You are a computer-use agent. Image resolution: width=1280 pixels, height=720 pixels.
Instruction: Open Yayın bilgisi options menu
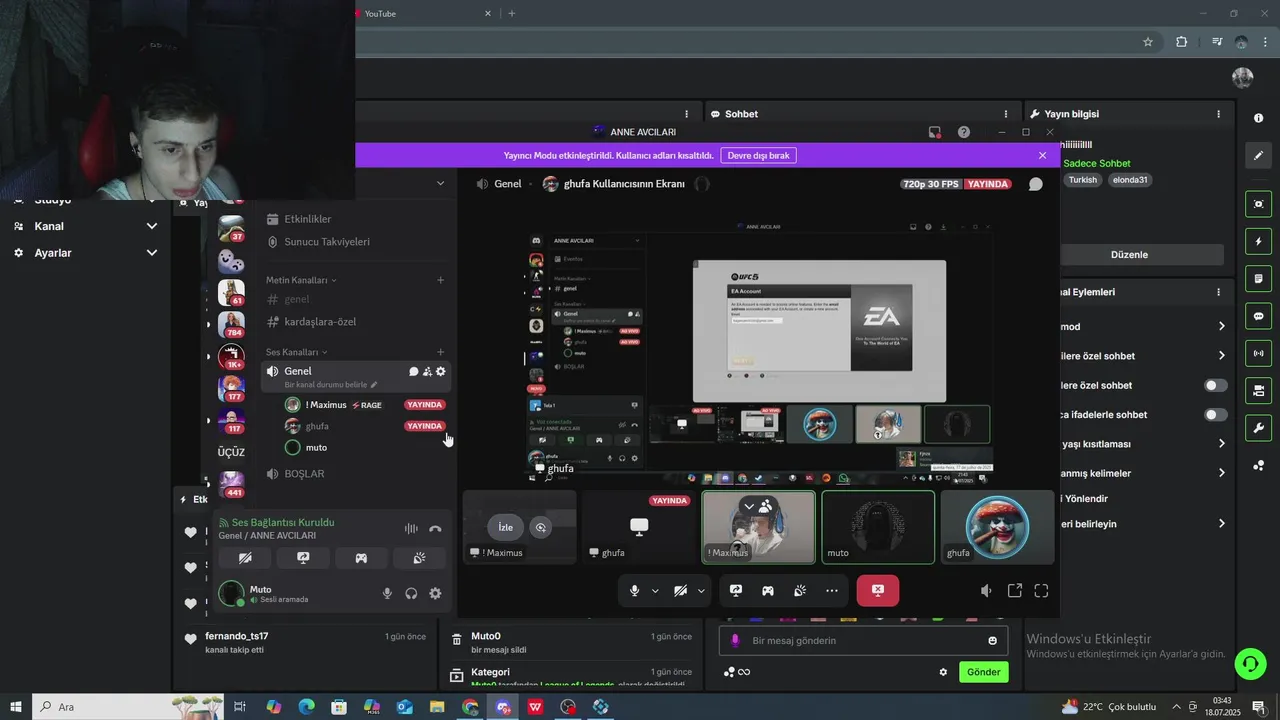1218,114
